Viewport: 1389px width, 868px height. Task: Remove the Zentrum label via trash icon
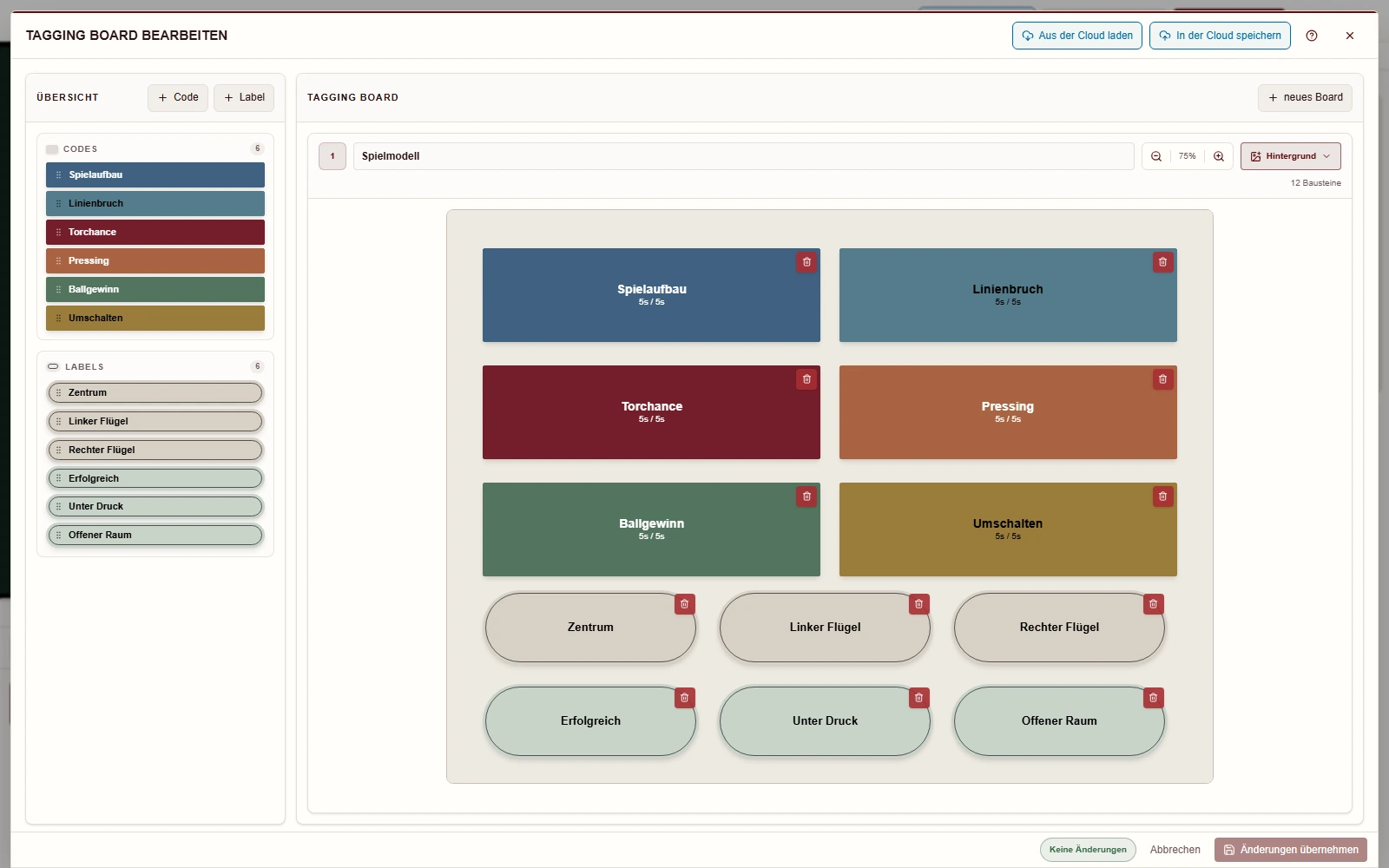click(x=685, y=604)
